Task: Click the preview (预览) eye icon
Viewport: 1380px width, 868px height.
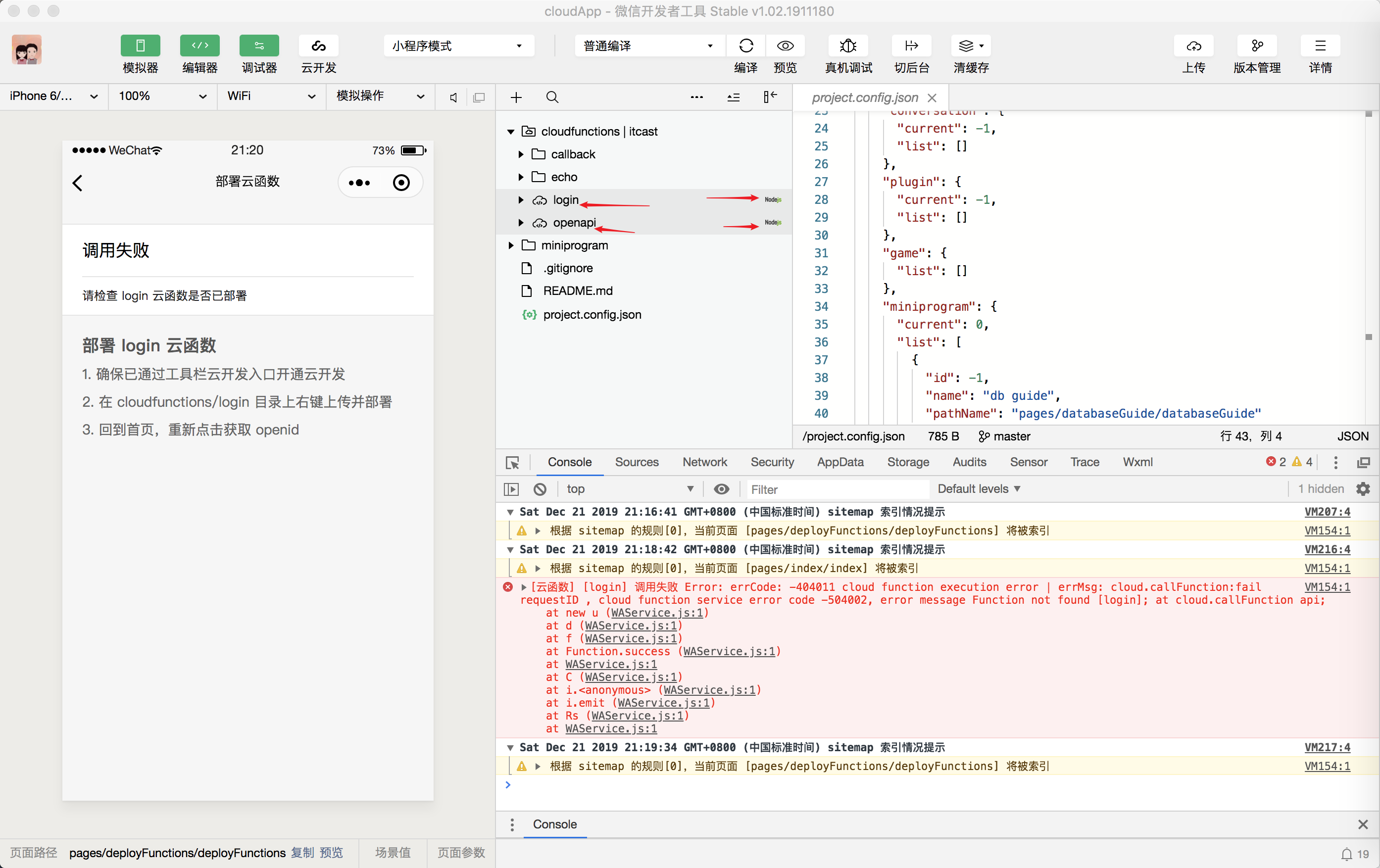Action: [x=785, y=46]
